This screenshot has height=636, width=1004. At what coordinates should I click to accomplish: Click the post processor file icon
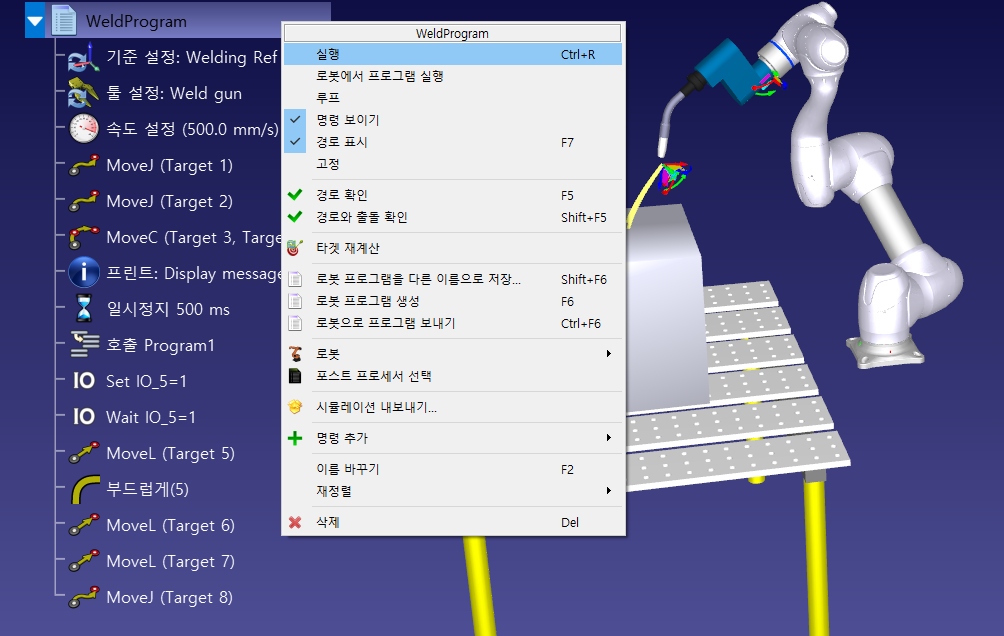[x=295, y=376]
